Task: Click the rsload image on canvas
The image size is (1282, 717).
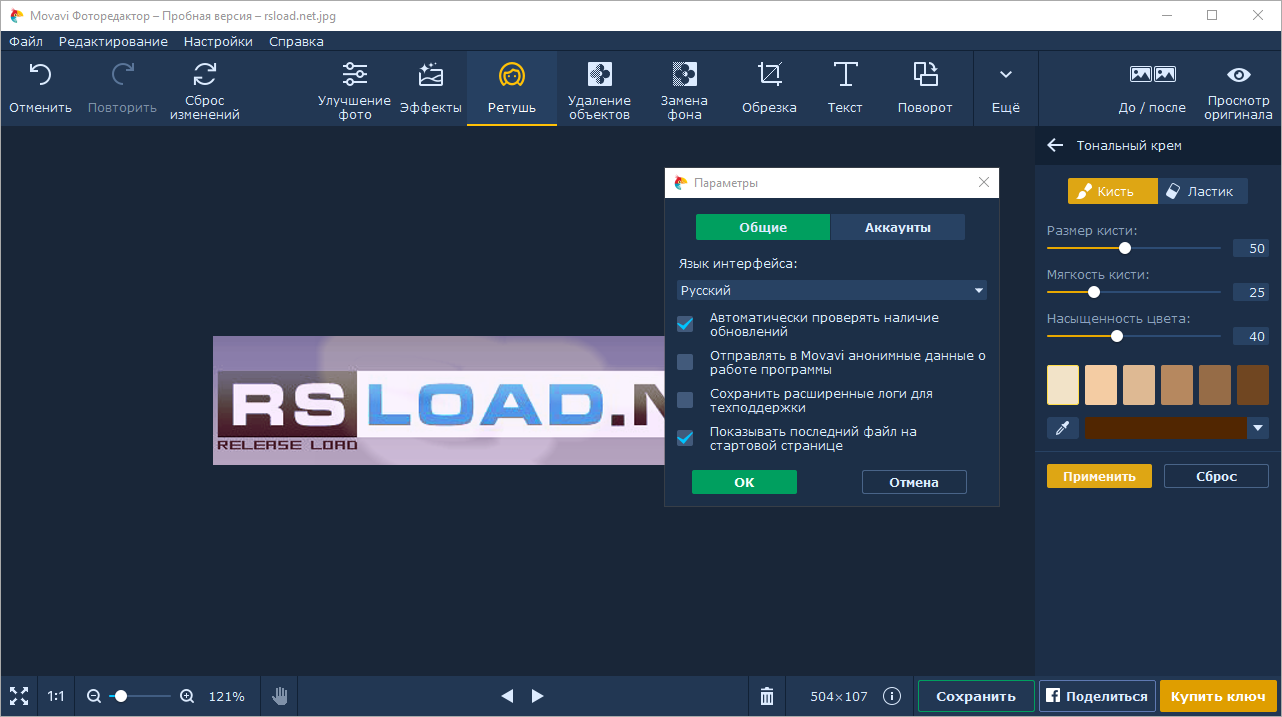Action: [x=439, y=400]
